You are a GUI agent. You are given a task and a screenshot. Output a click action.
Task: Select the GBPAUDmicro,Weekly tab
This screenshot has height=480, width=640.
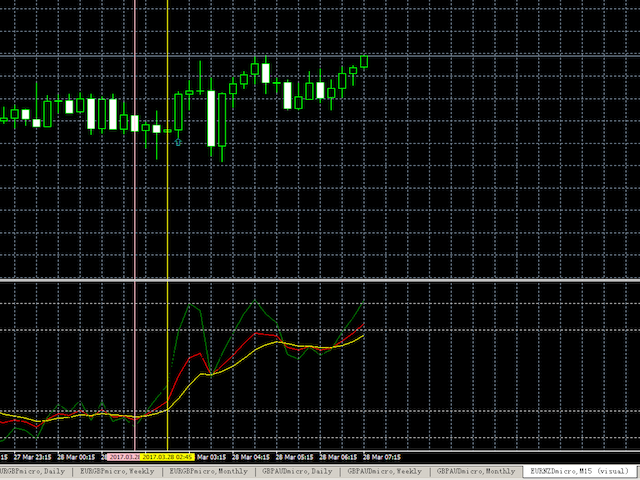385,470
